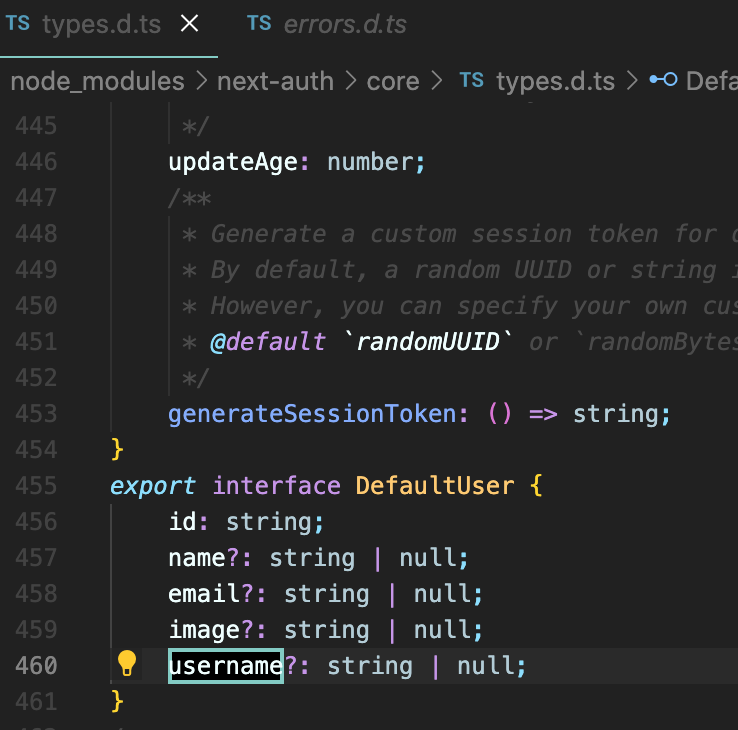Select the types.d.ts tab
738x730 pixels.
(x=101, y=25)
